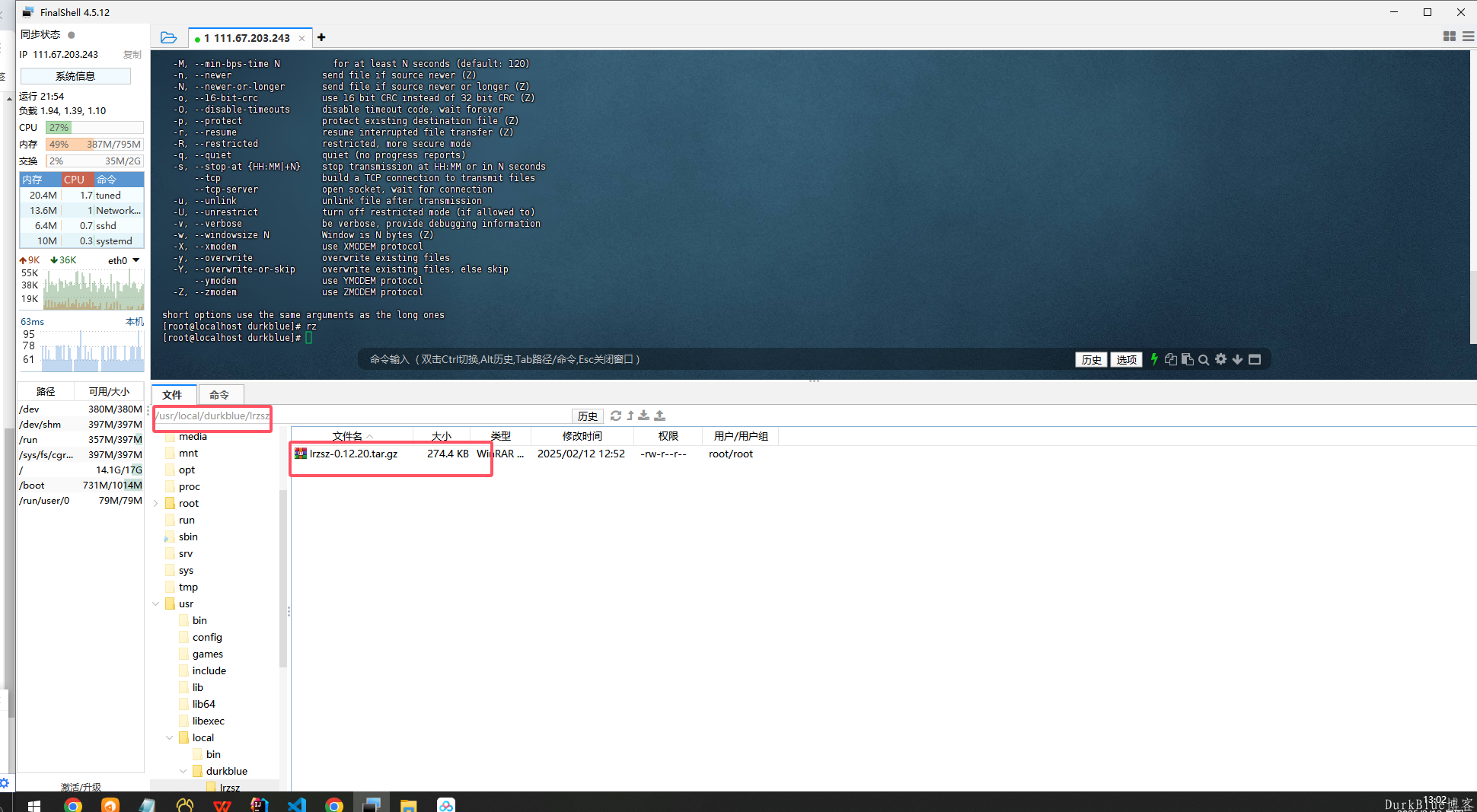Open terminal settings gear icon
This screenshot has width=1477, height=812.
(1220, 359)
